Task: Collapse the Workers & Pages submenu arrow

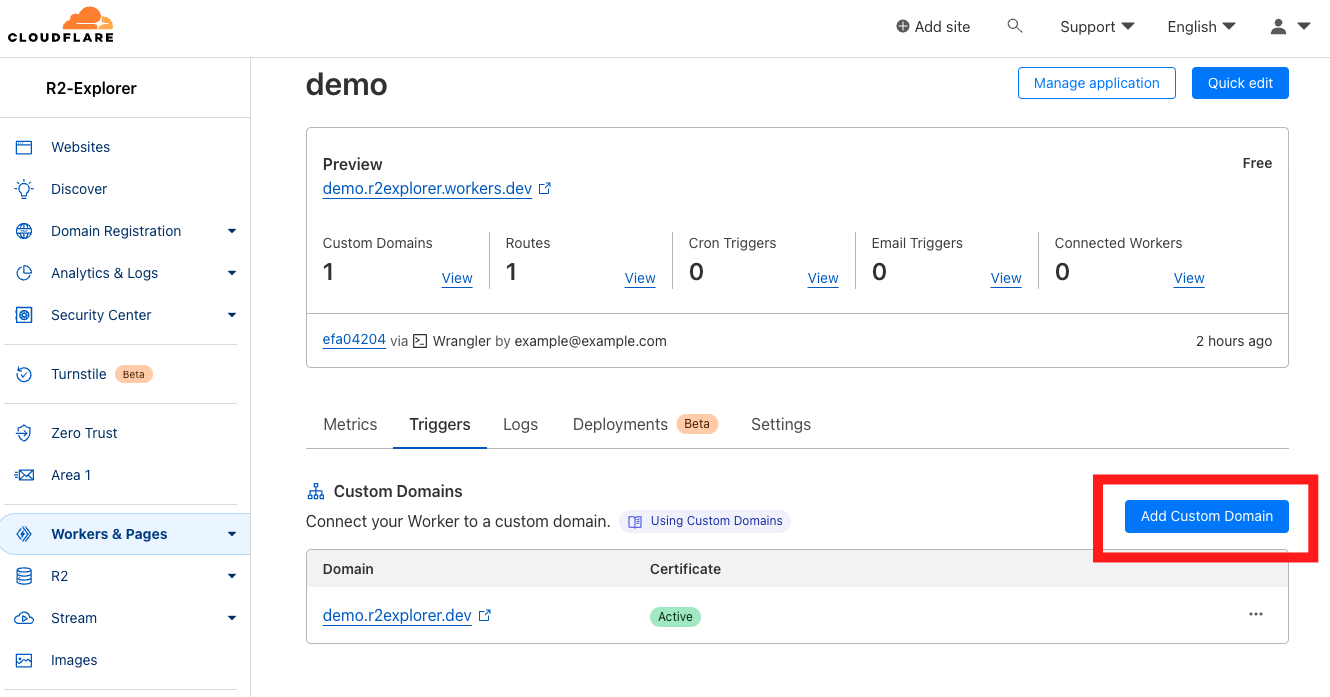Action: (x=232, y=534)
